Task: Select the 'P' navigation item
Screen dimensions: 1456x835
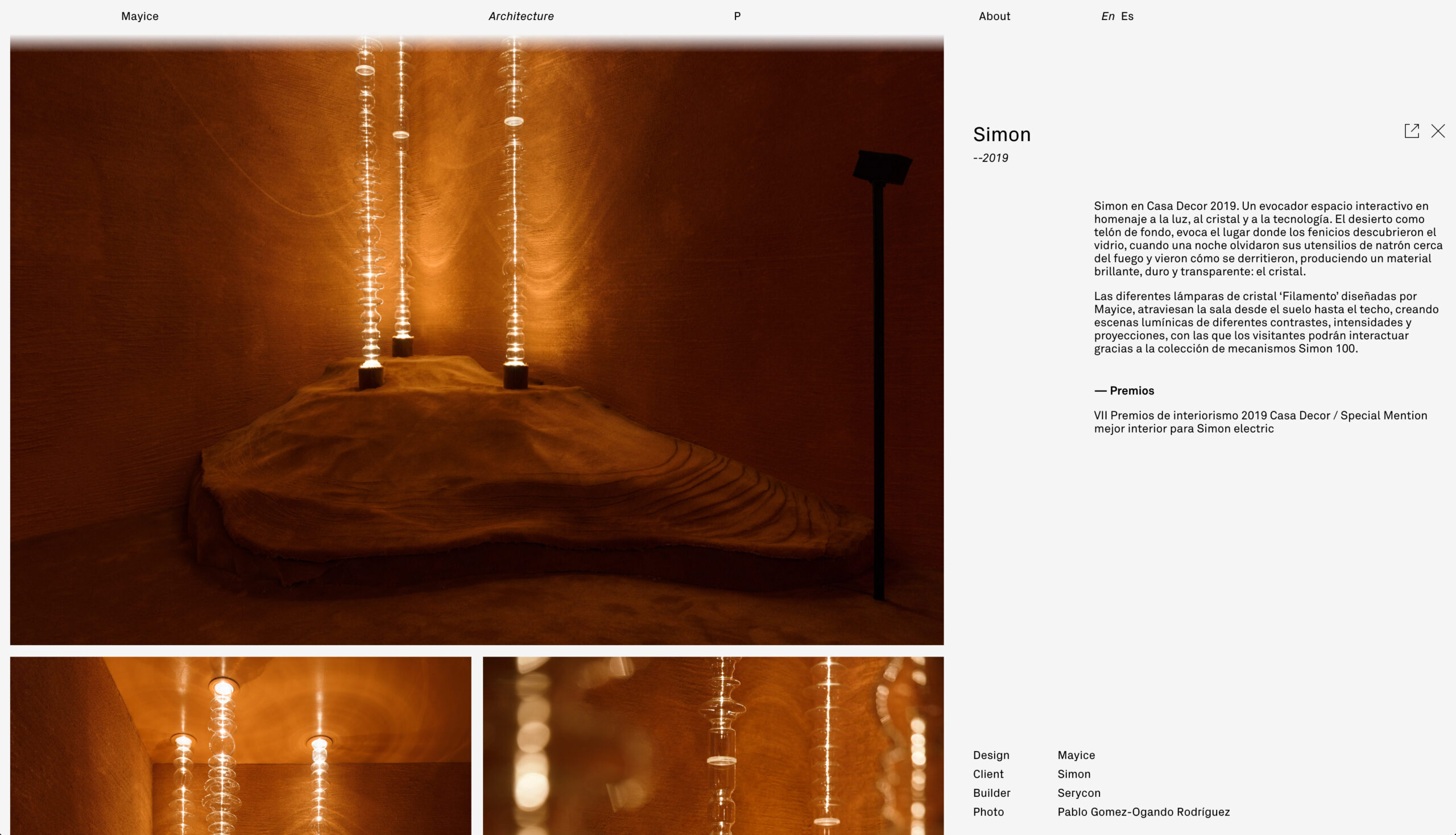Action: 737,16
